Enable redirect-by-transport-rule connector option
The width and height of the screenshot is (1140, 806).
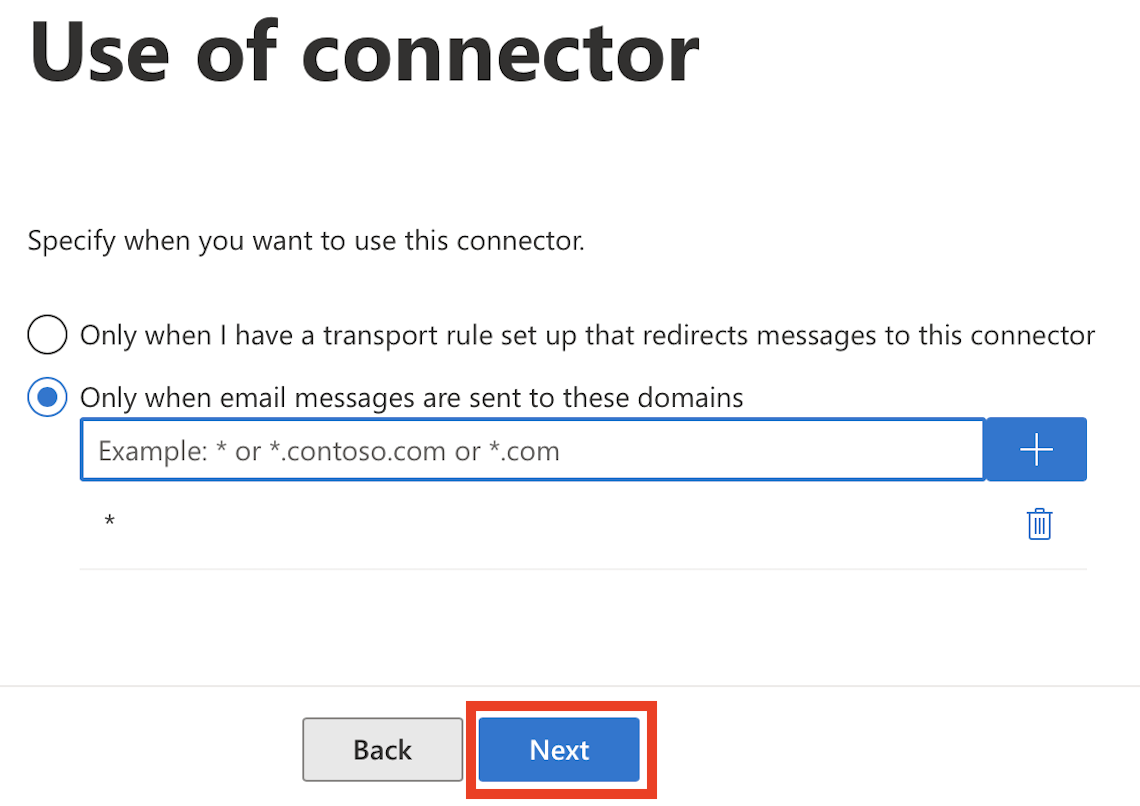(47, 334)
